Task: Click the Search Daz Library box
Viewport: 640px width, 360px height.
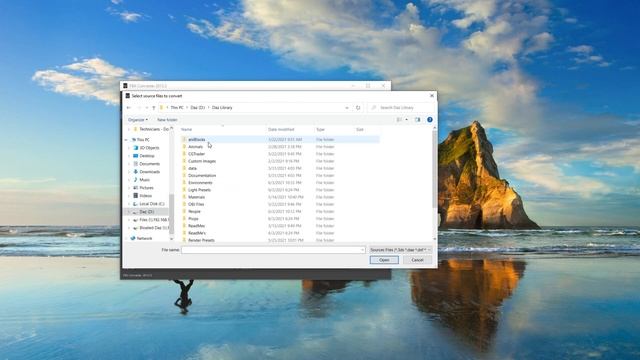Action: (x=402, y=108)
